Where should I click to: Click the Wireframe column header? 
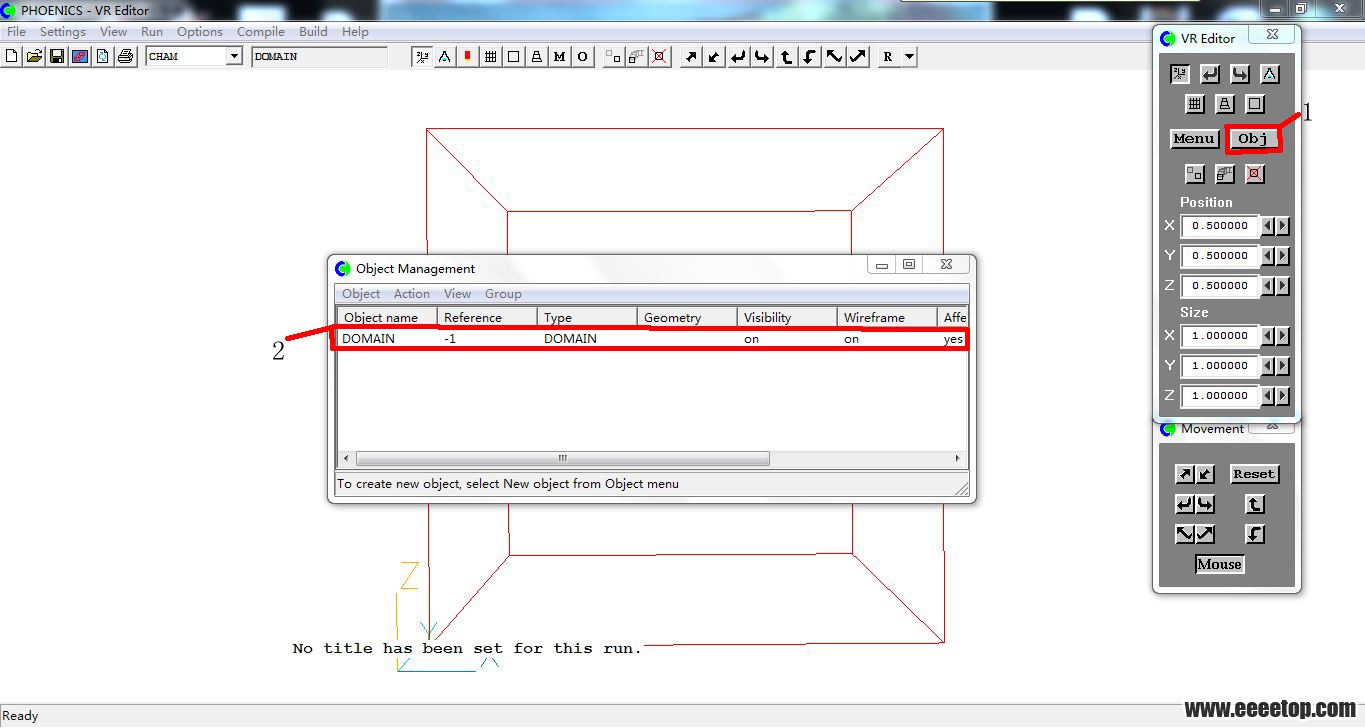pyautogui.click(x=887, y=317)
